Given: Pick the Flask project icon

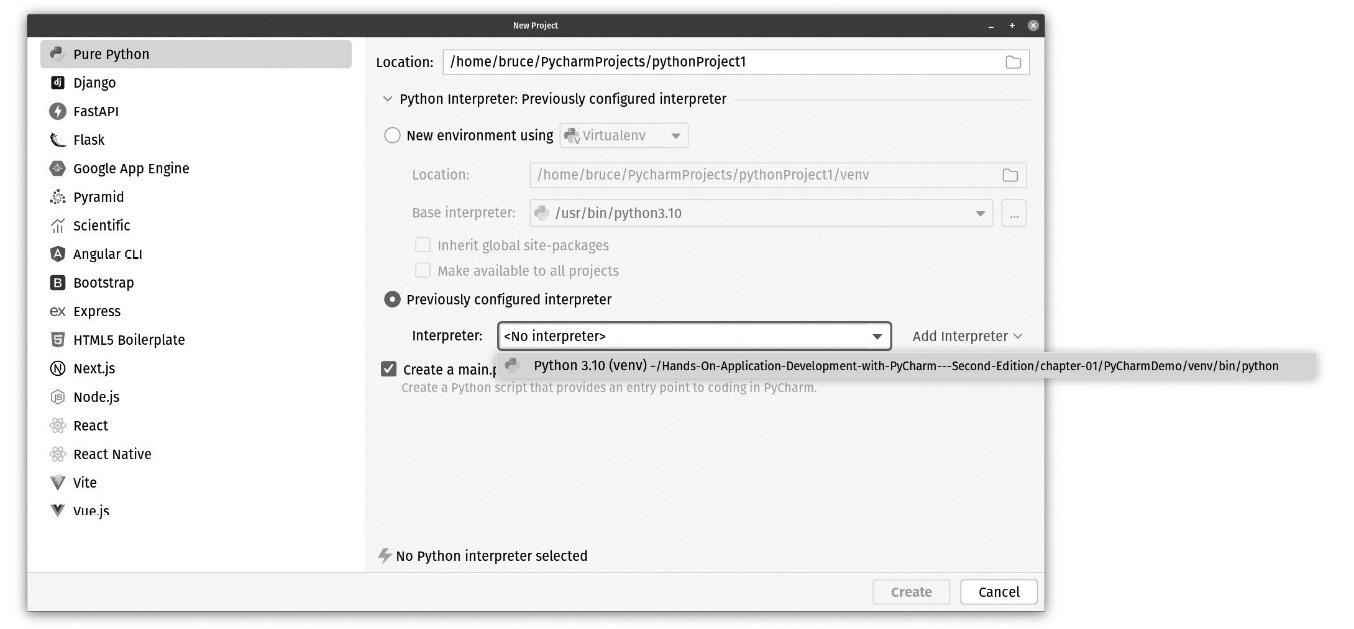Looking at the screenshot, I should coord(57,140).
